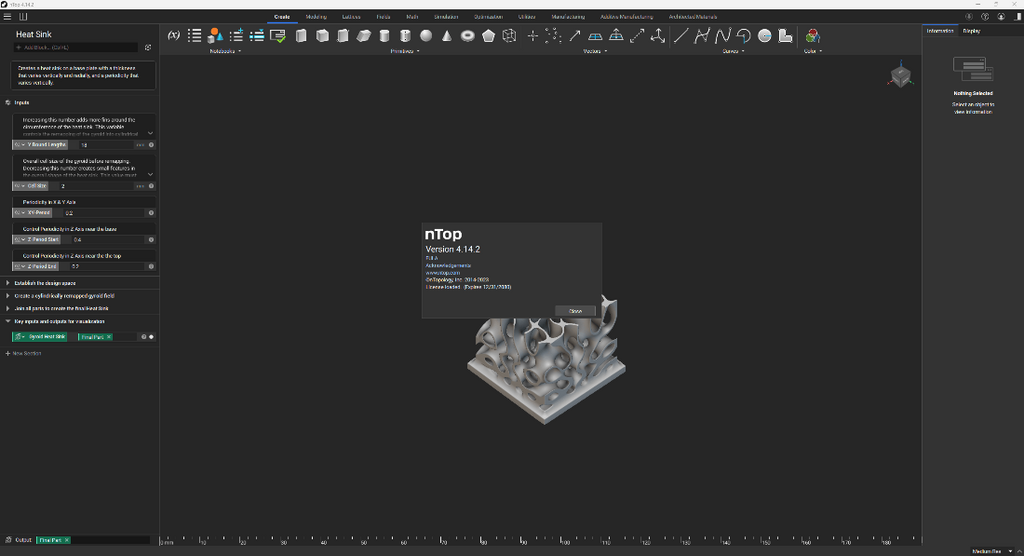1024x556 pixels.
Task: Select the pentagon prism primitive icon
Action: (x=488, y=35)
